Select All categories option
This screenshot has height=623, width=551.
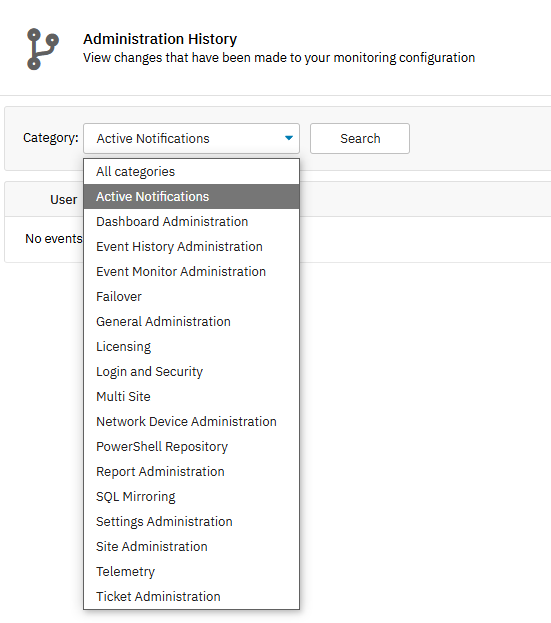(191, 172)
